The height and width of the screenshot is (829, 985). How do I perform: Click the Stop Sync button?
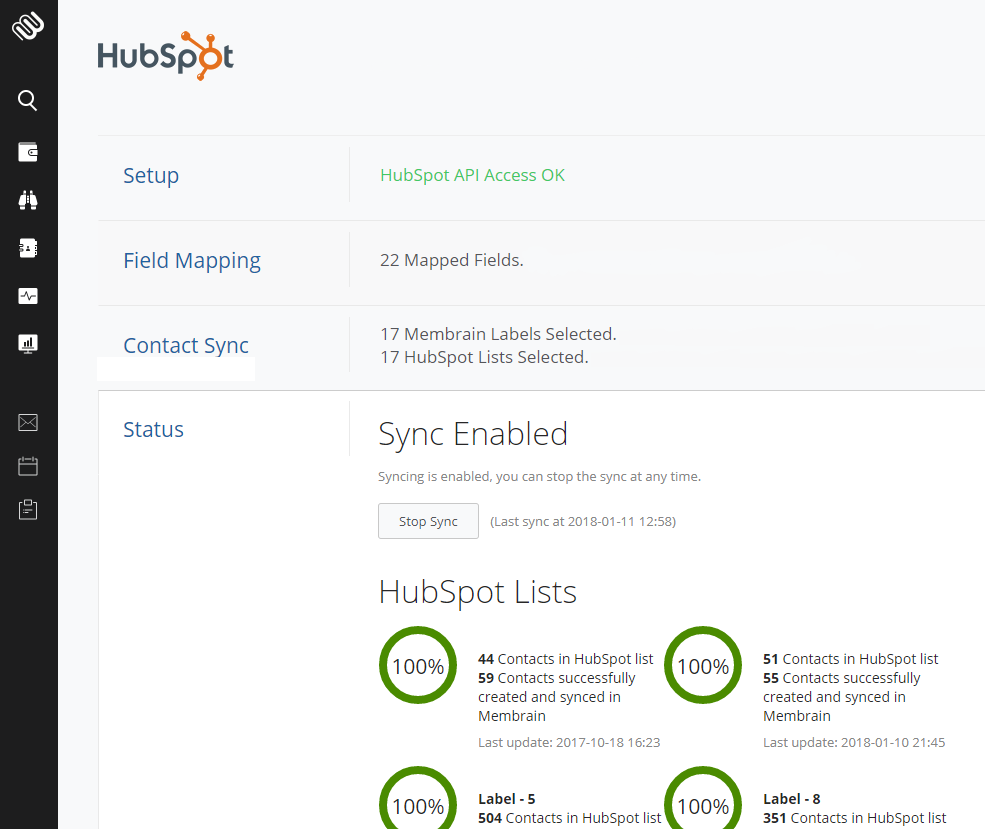[x=428, y=521]
